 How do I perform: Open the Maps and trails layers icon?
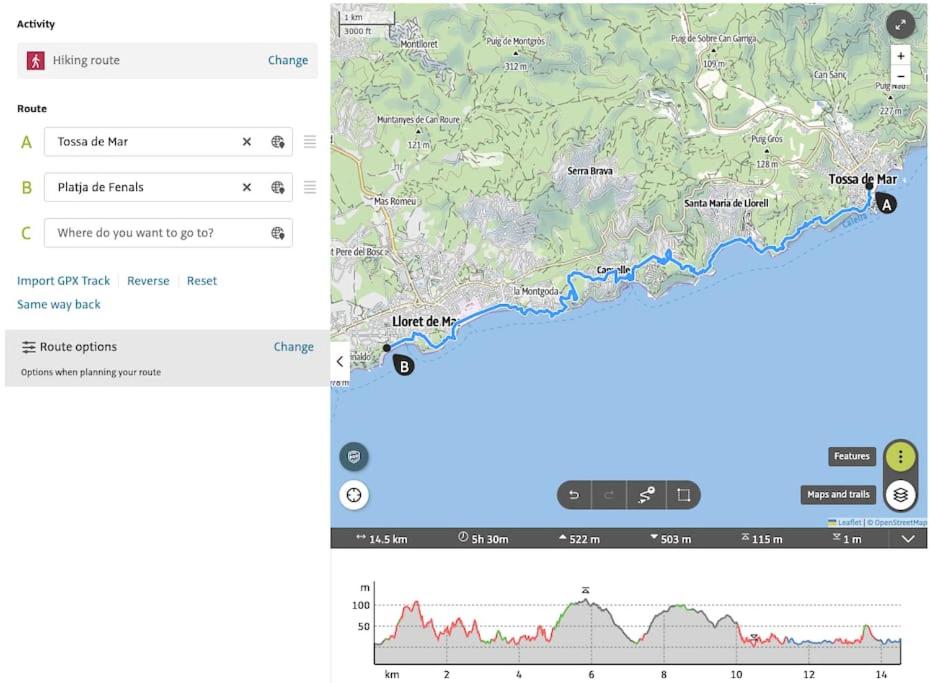click(x=900, y=494)
